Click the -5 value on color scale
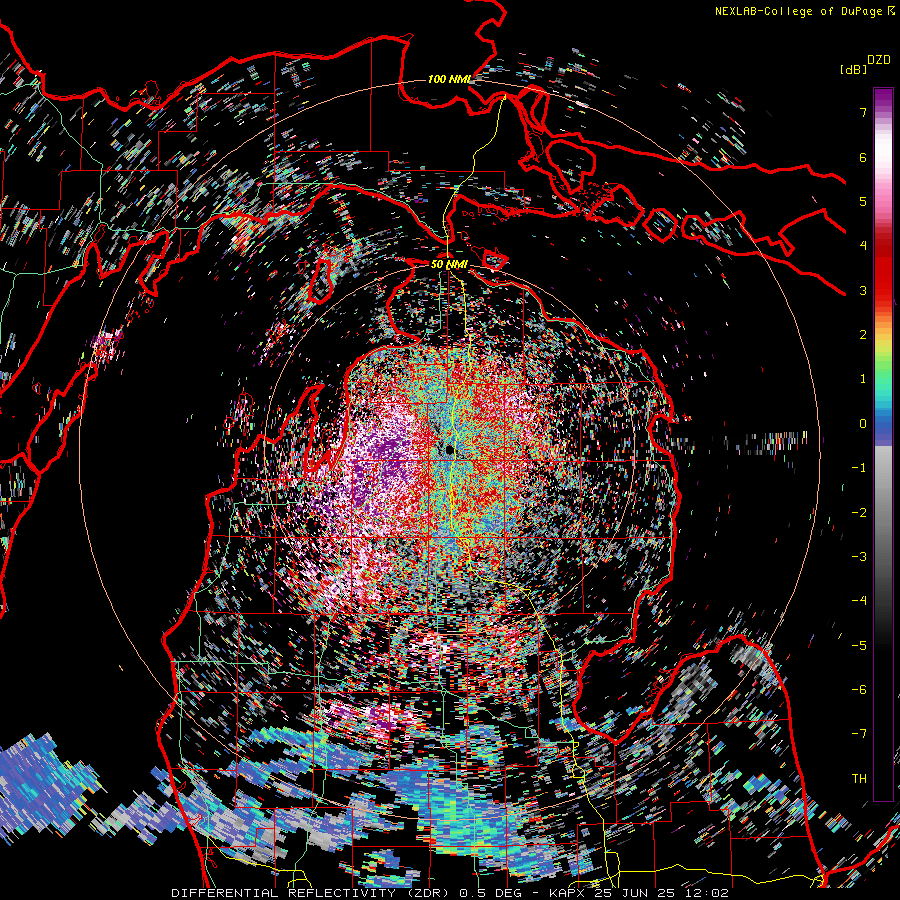The width and height of the screenshot is (900, 900). pos(859,646)
